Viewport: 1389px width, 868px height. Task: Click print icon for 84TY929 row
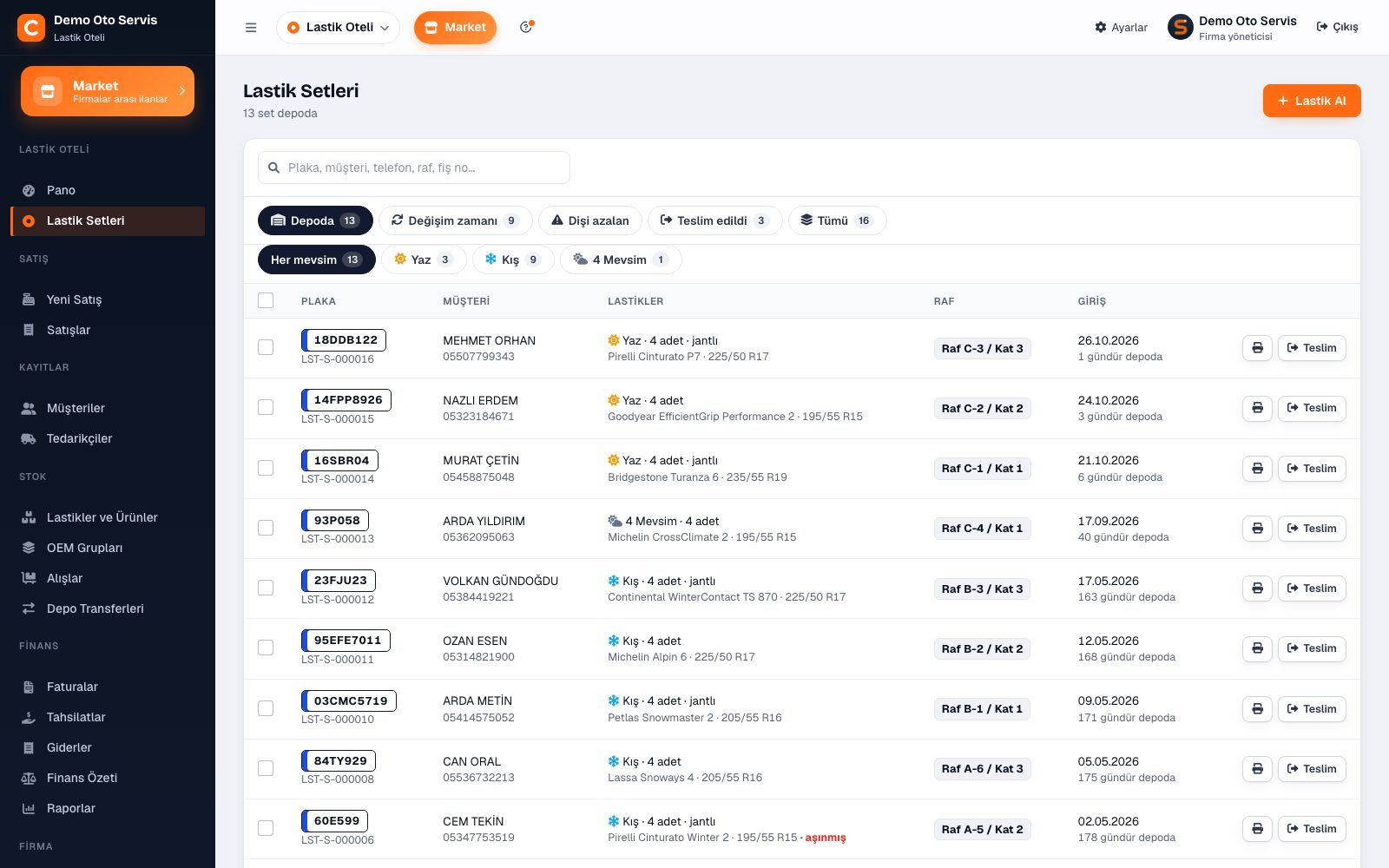pos(1257,769)
